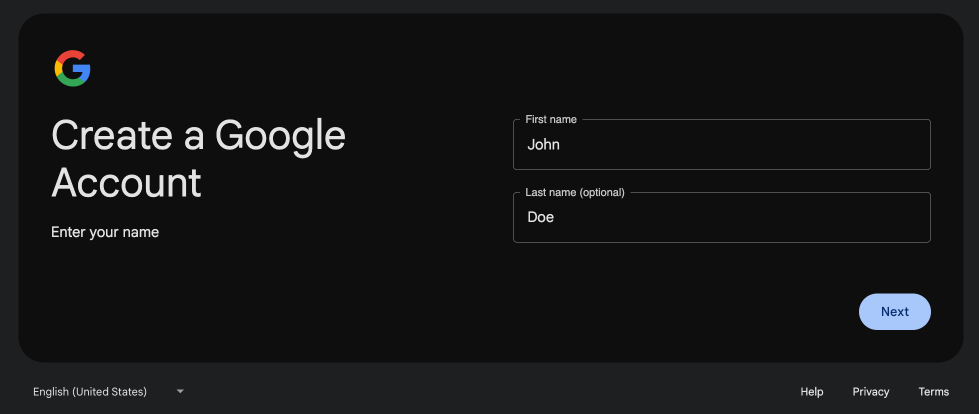
Task: Click the language dropdown arrow
Action: [180, 391]
